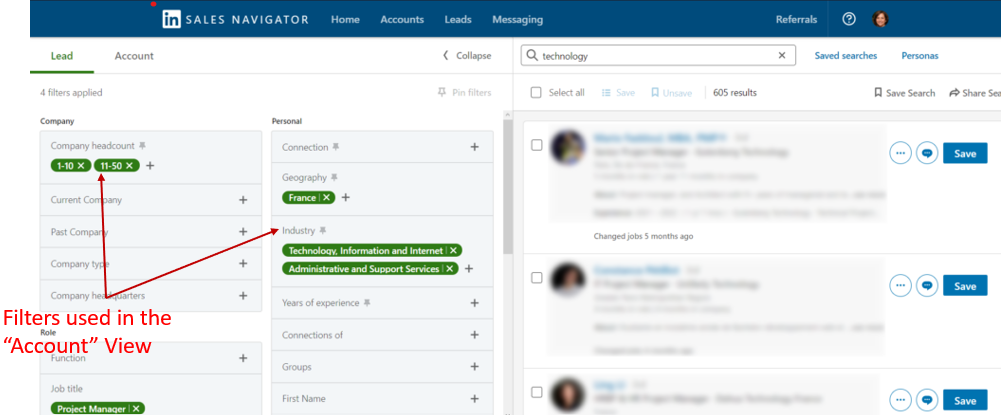Image resolution: width=1001 pixels, height=415 pixels.
Task: Open the Saved searches link
Action: pyautogui.click(x=846, y=56)
